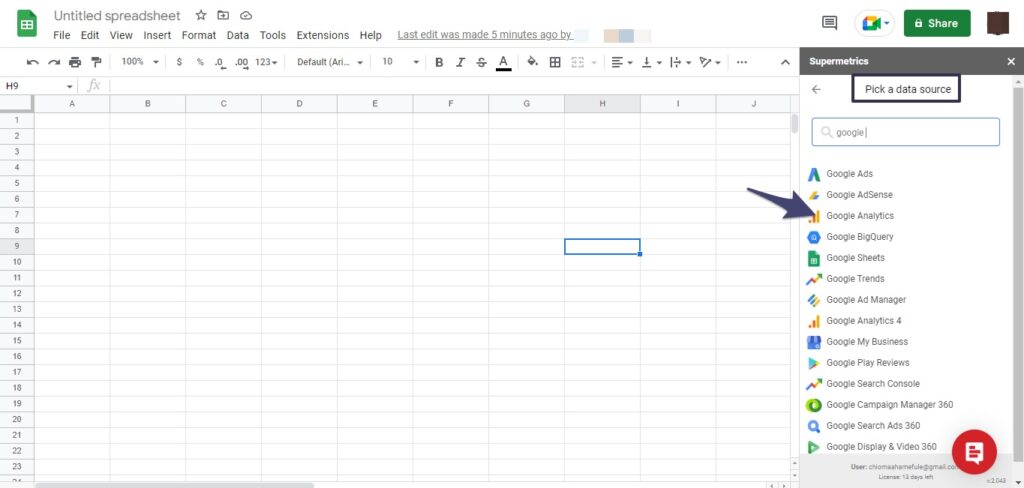Collapse the menus with up chevron

click(x=786, y=62)
